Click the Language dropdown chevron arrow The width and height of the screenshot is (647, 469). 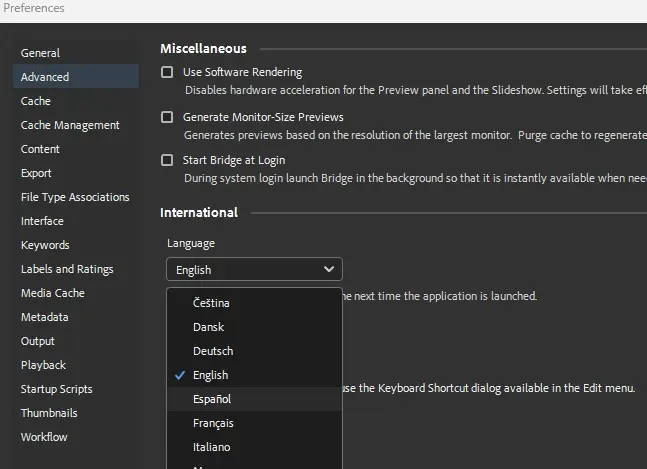(x=329, y=269)
